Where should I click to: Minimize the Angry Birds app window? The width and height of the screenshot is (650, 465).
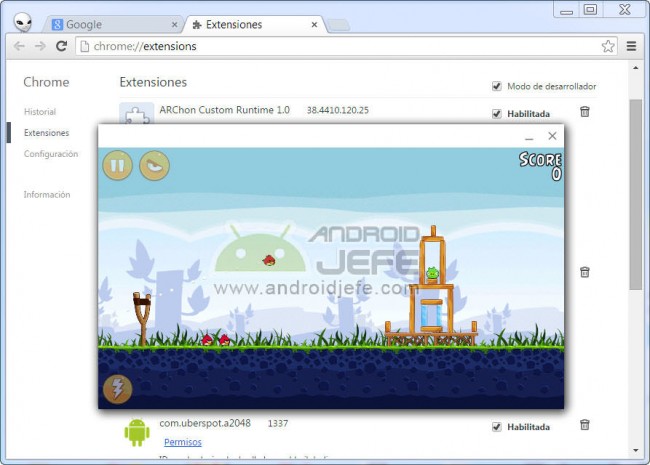(529, 137)
